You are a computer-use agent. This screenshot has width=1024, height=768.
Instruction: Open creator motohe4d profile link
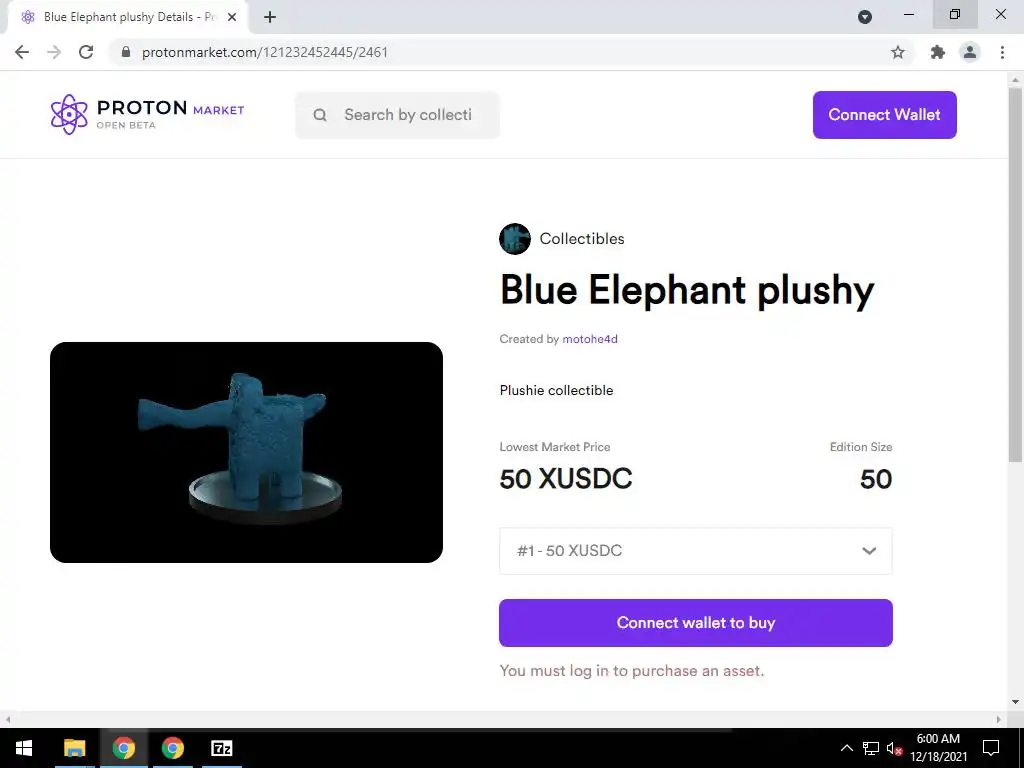click(590, 339)
